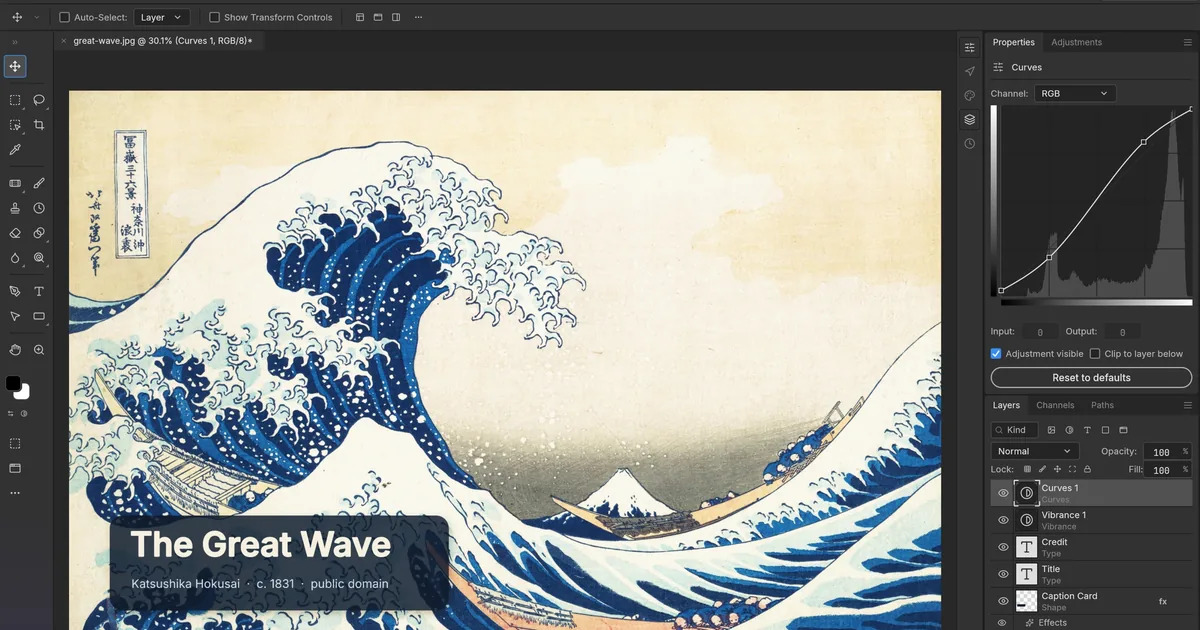Click Reset to defaults button
Screen dimensions: 1200x630
tap(1091, 378)
